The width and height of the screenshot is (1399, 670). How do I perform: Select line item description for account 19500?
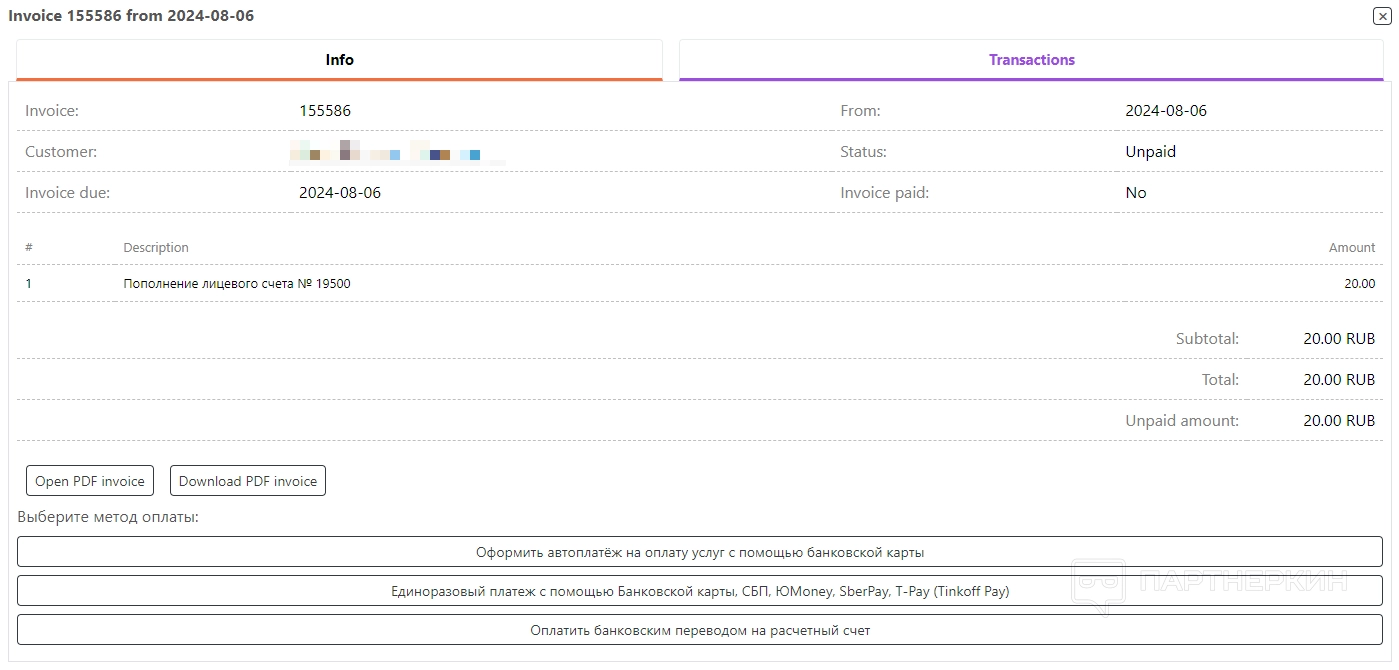pos(237,284)
